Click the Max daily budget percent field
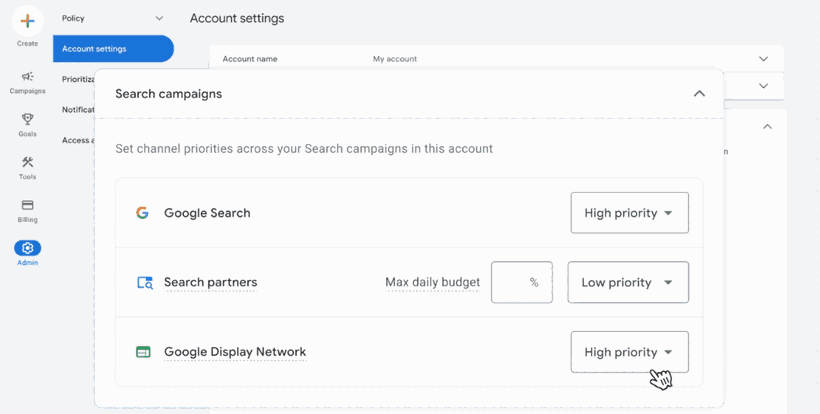 [x=521, y=282]
